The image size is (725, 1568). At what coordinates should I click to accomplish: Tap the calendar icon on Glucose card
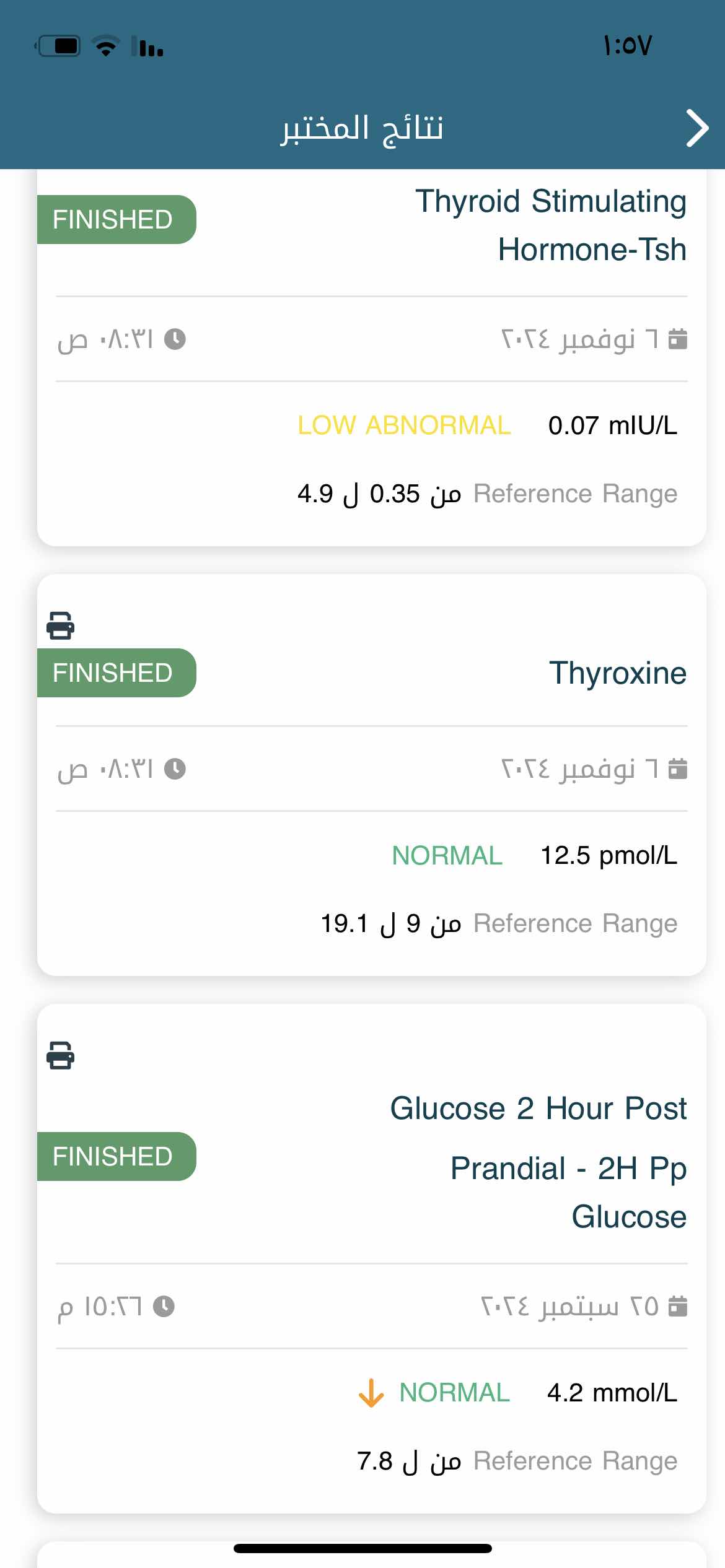pyautogui.click(x=678, y=1306)
